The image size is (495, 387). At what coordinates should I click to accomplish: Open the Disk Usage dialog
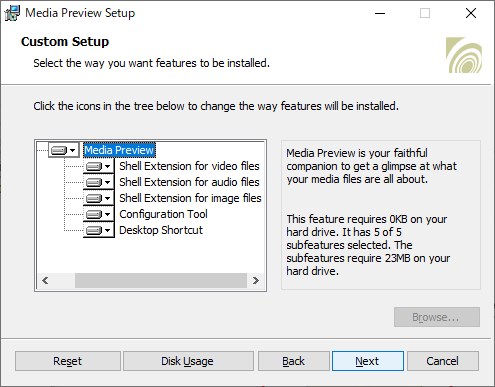(x=188, y=361)
